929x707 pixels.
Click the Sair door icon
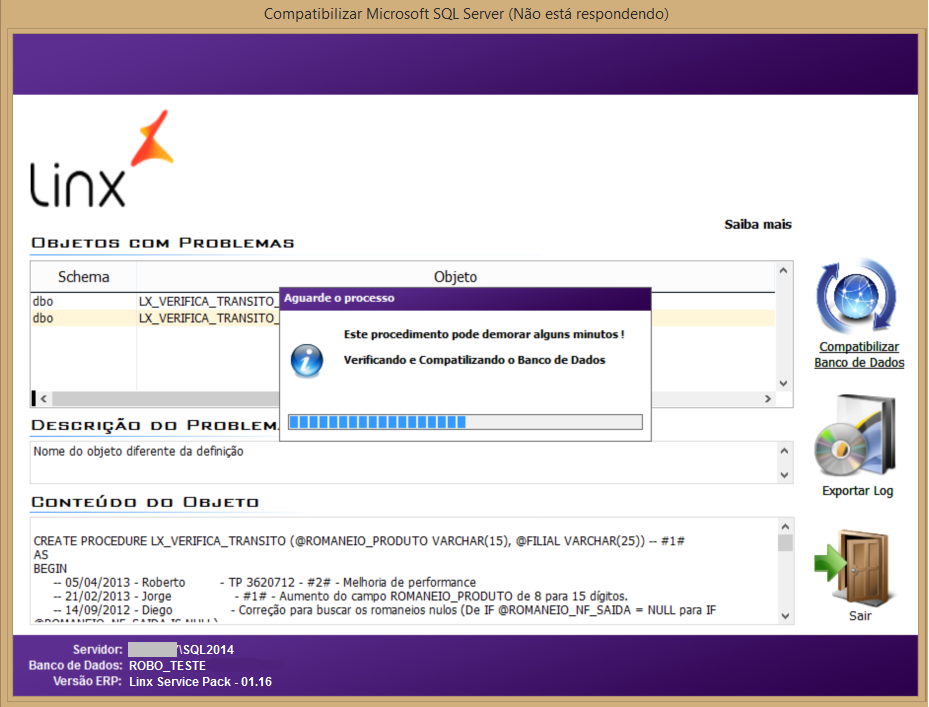click(x=854, y=567)
